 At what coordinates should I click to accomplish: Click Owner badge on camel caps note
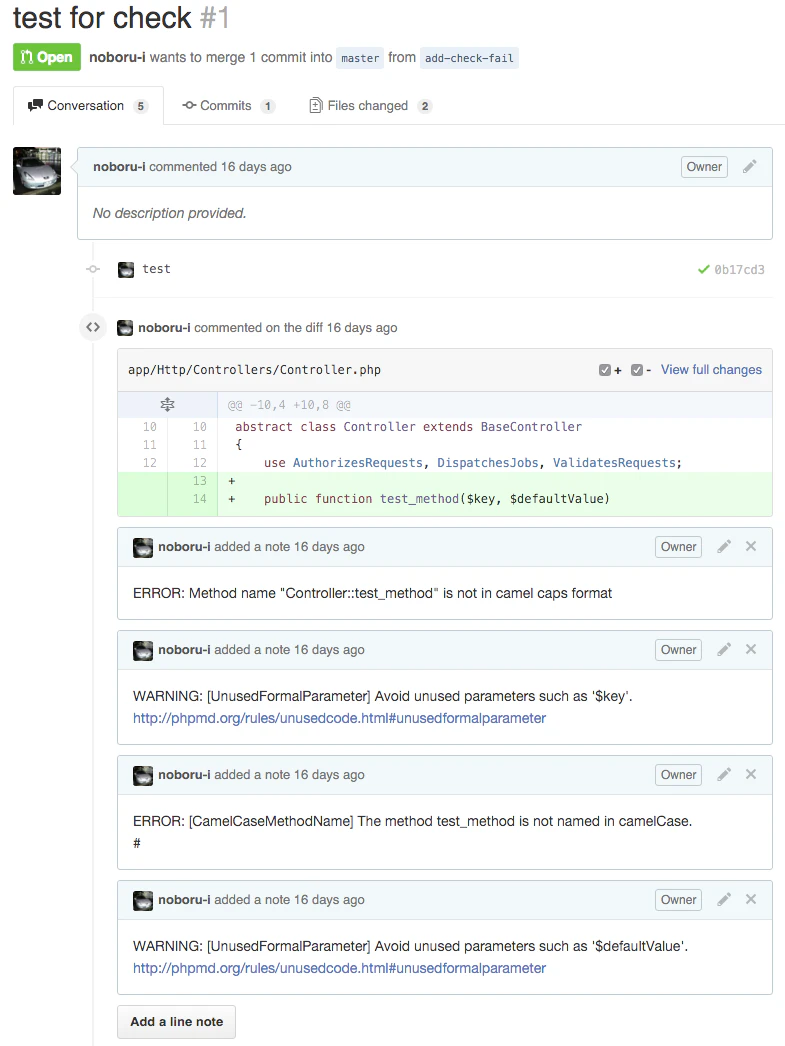point(678,546)
